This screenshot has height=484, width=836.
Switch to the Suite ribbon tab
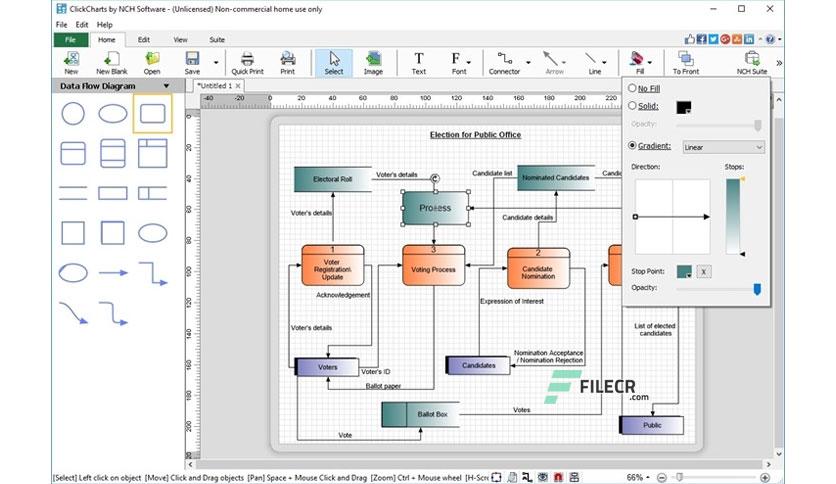(x=217, y=39)
